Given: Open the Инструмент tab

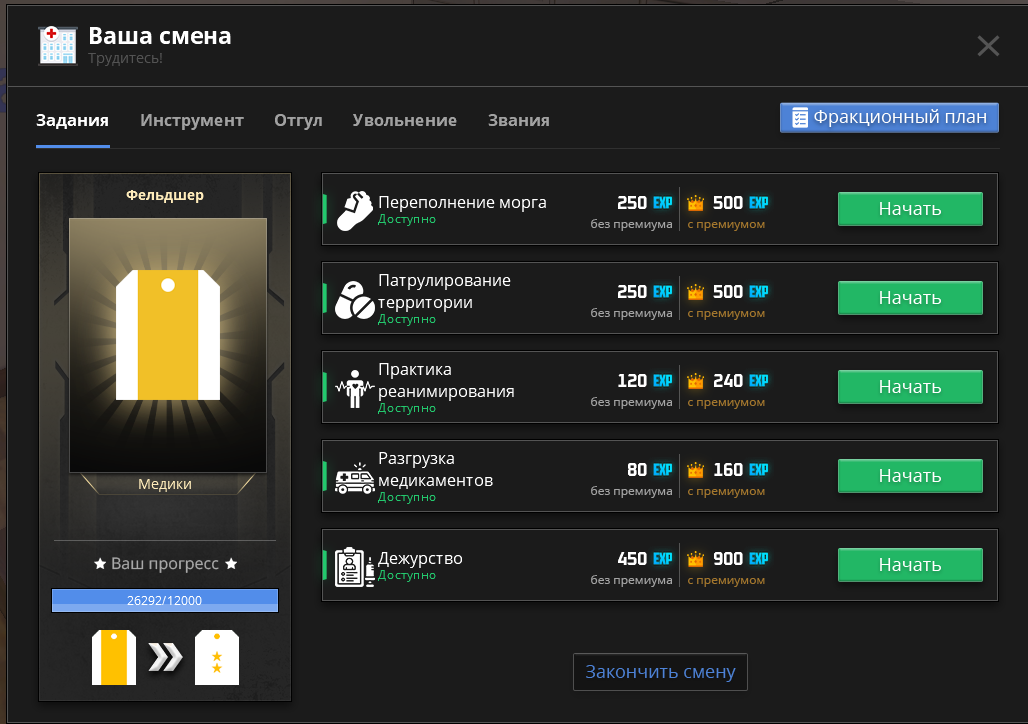Looking at the screenshot, I should pyautogui.click(x=191, y=121).
